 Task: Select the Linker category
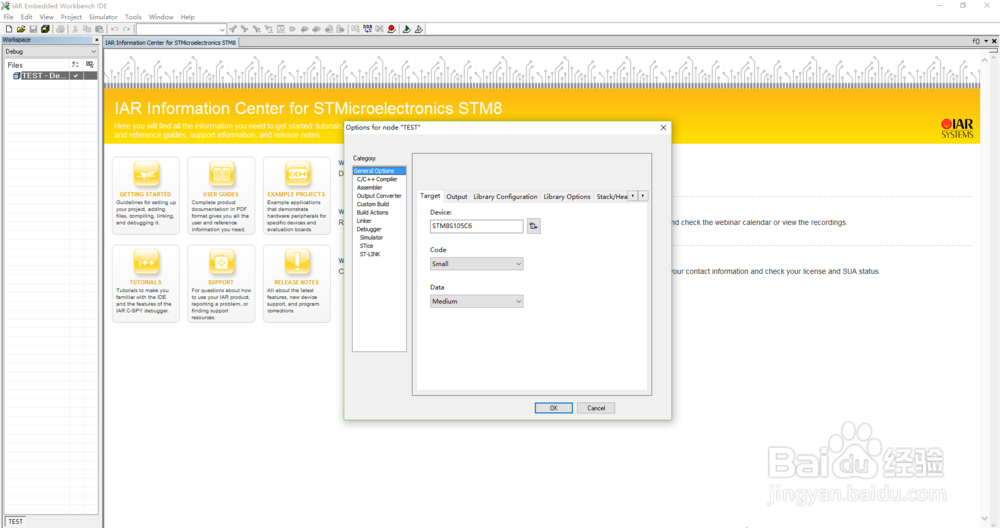pos(364,221)
